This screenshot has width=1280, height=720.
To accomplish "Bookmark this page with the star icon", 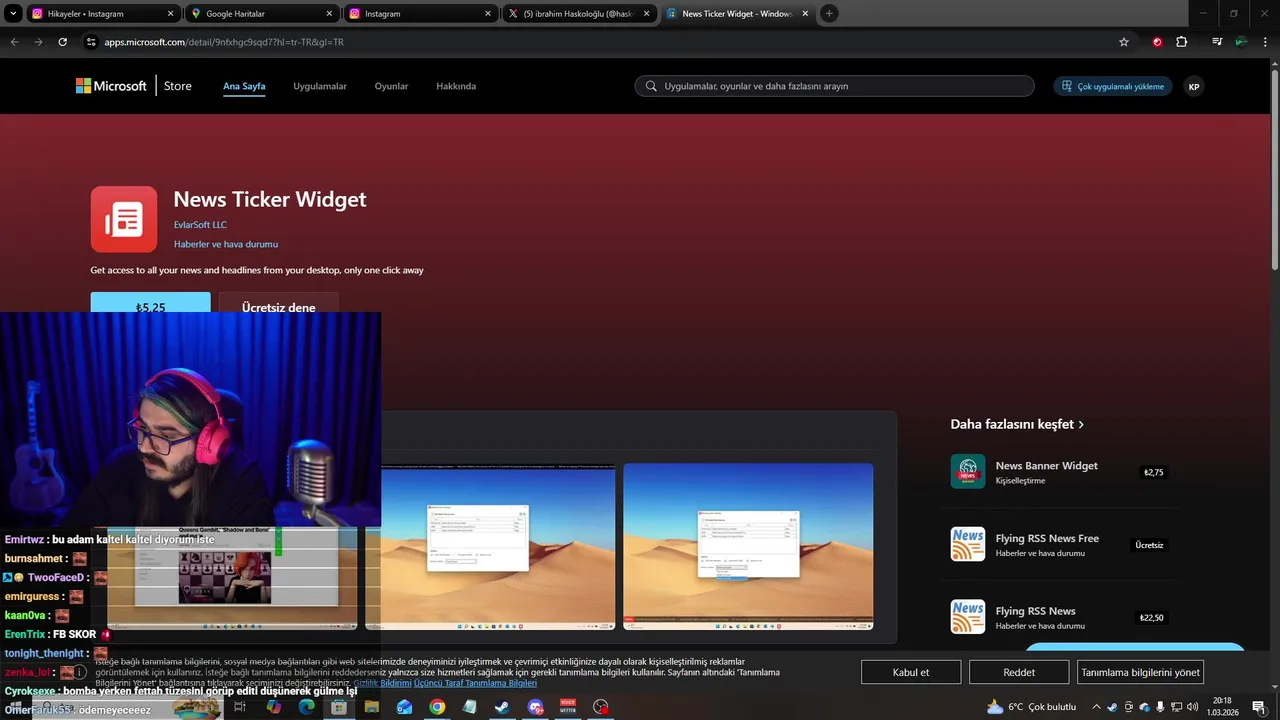I will point(1124,42).
